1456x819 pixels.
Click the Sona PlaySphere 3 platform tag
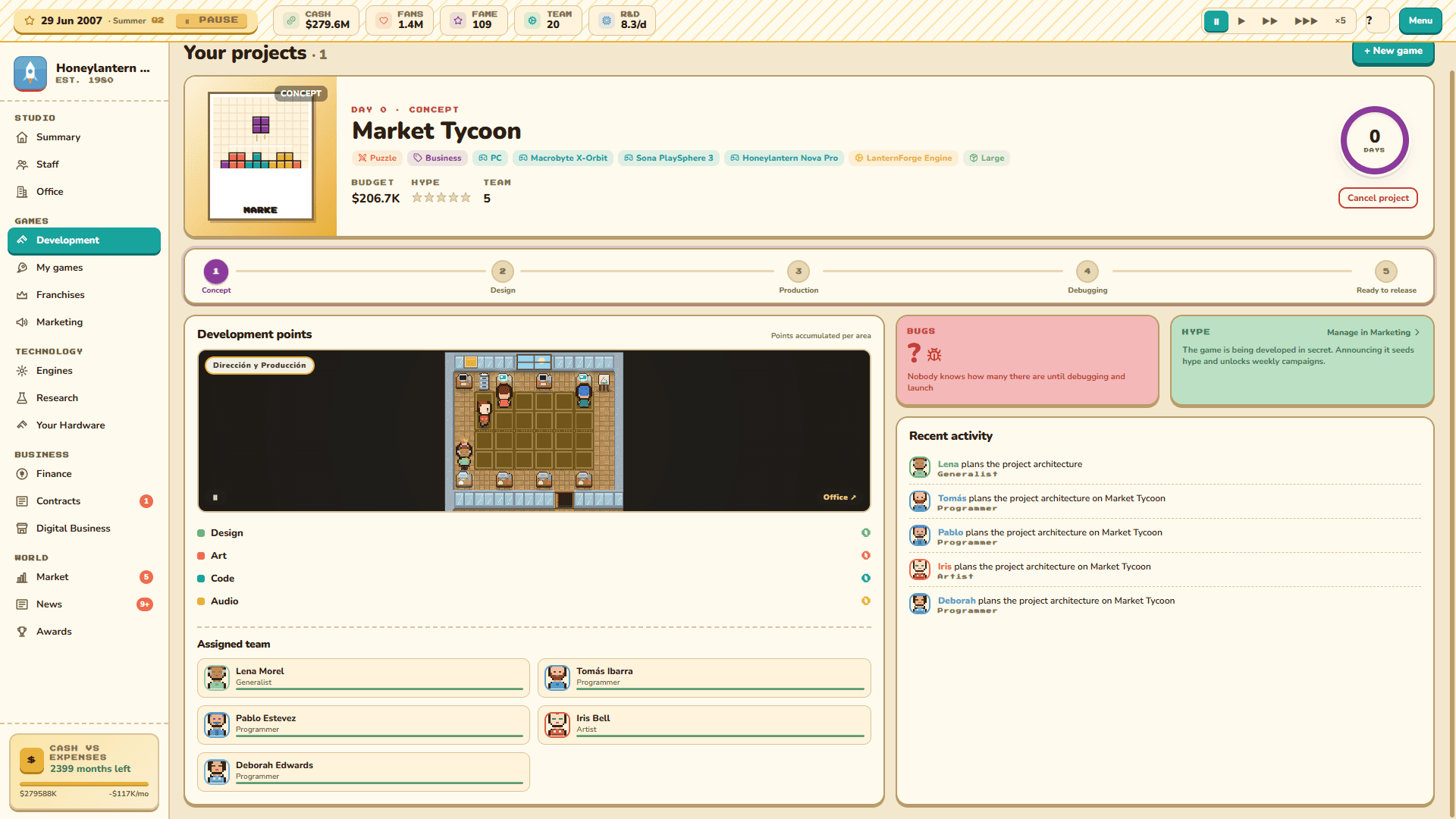(668, 158)
